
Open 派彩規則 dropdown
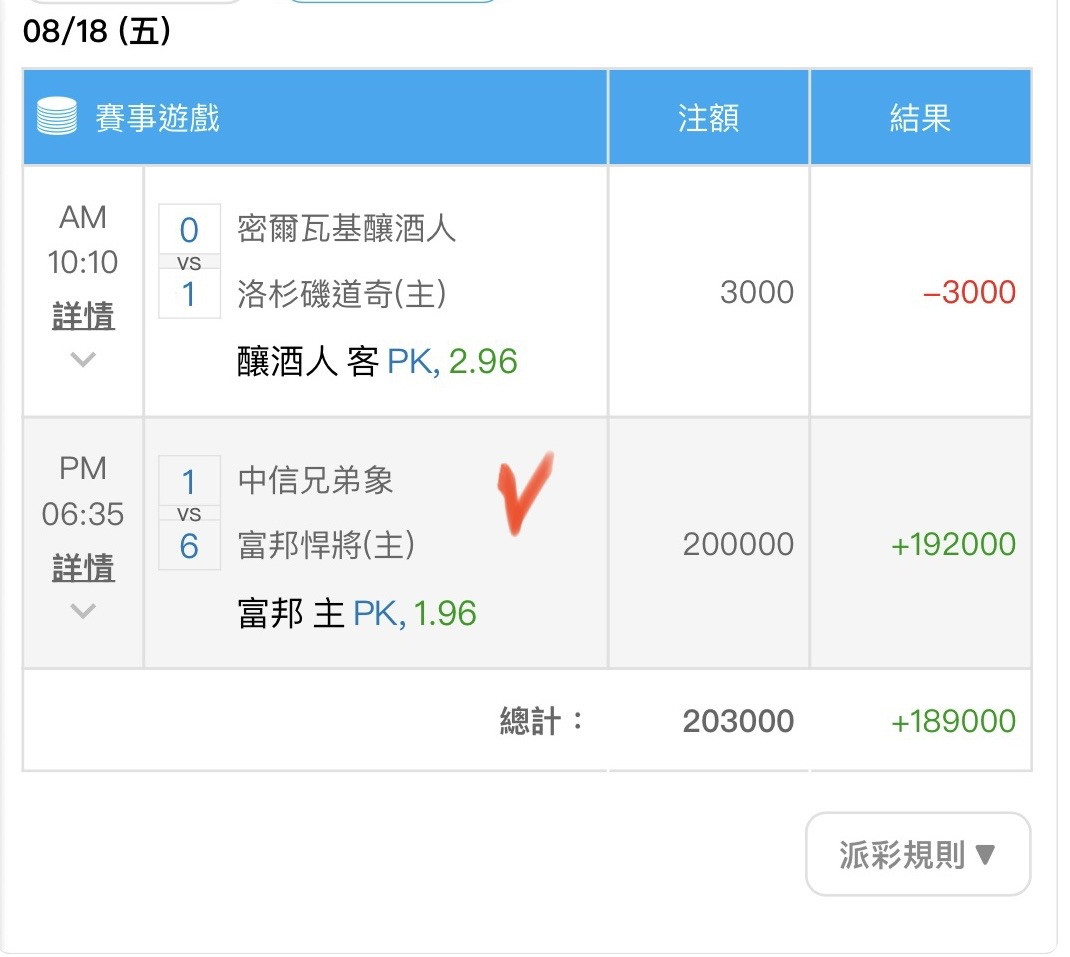coord(918,854)
